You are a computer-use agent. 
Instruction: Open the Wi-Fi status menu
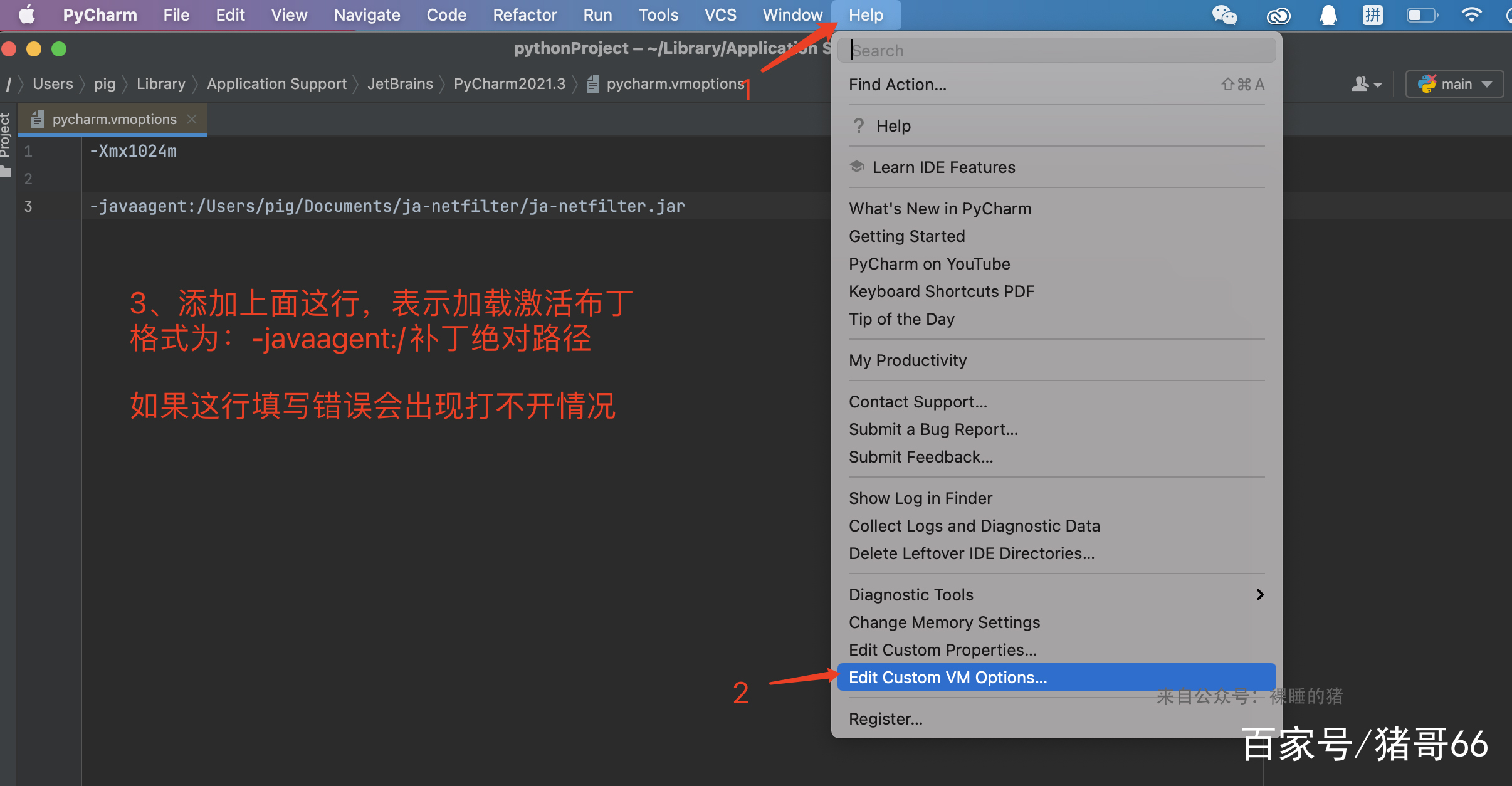(1471, 14)
